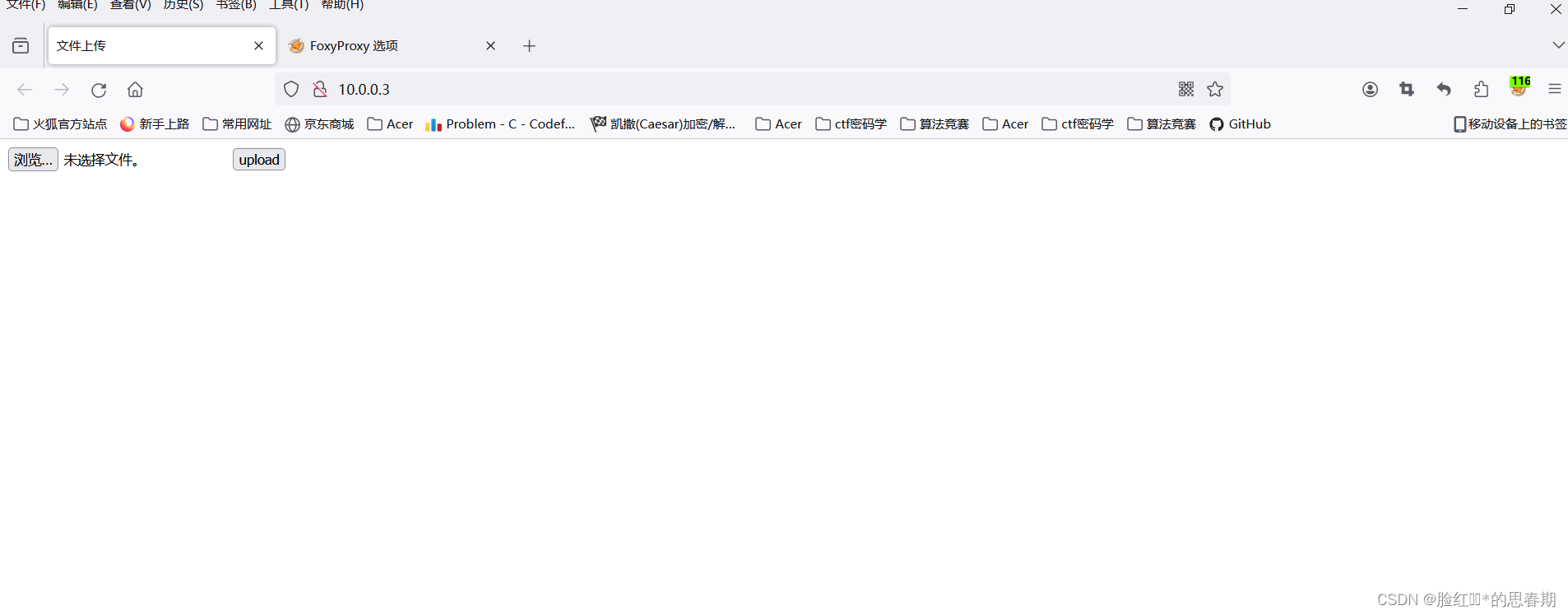
Task: Click the insecure connection lock icon
Action: pyautogui.click(x=320, y=90)
